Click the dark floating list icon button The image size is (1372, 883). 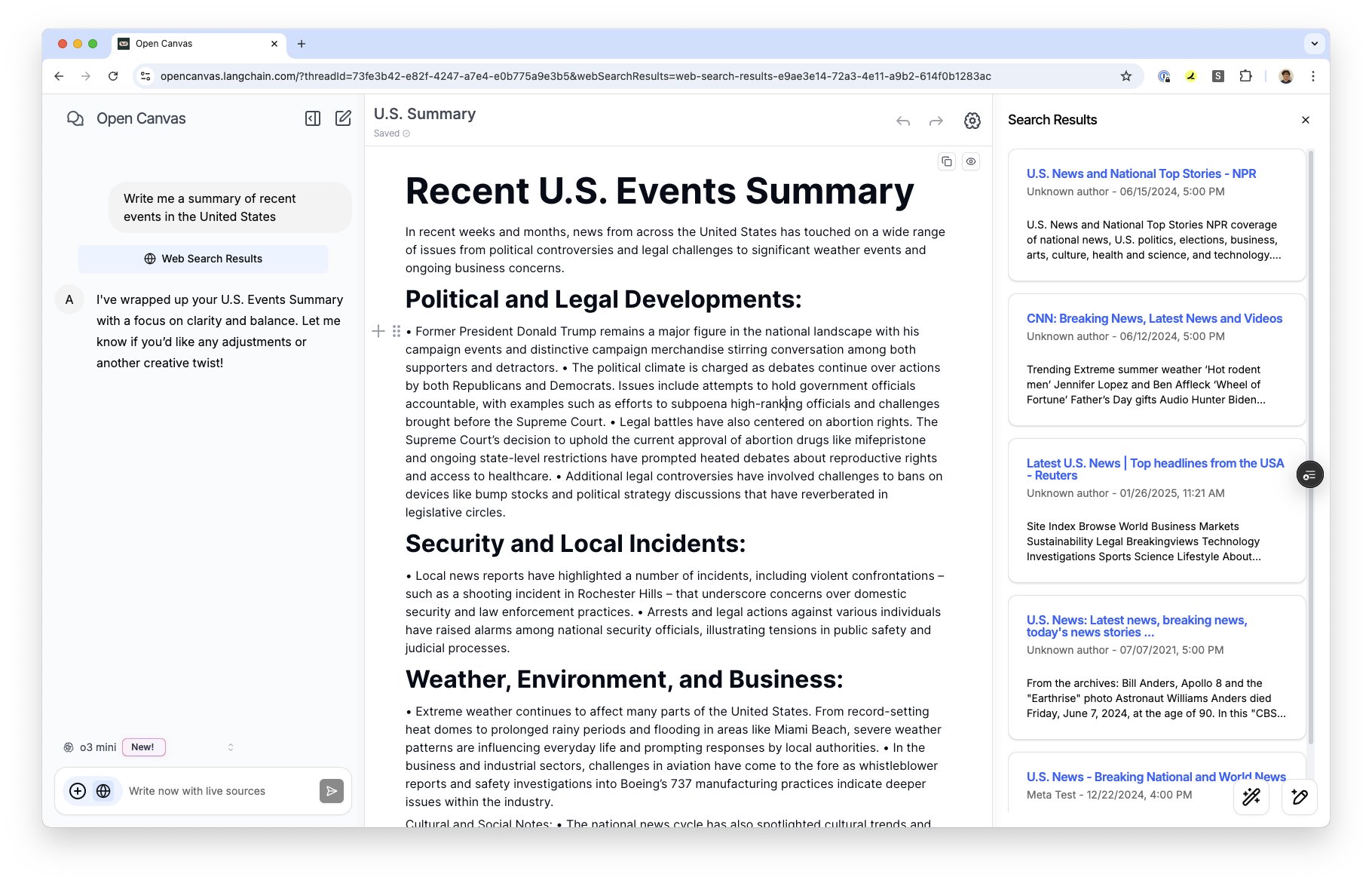[x=1310, y=474]
